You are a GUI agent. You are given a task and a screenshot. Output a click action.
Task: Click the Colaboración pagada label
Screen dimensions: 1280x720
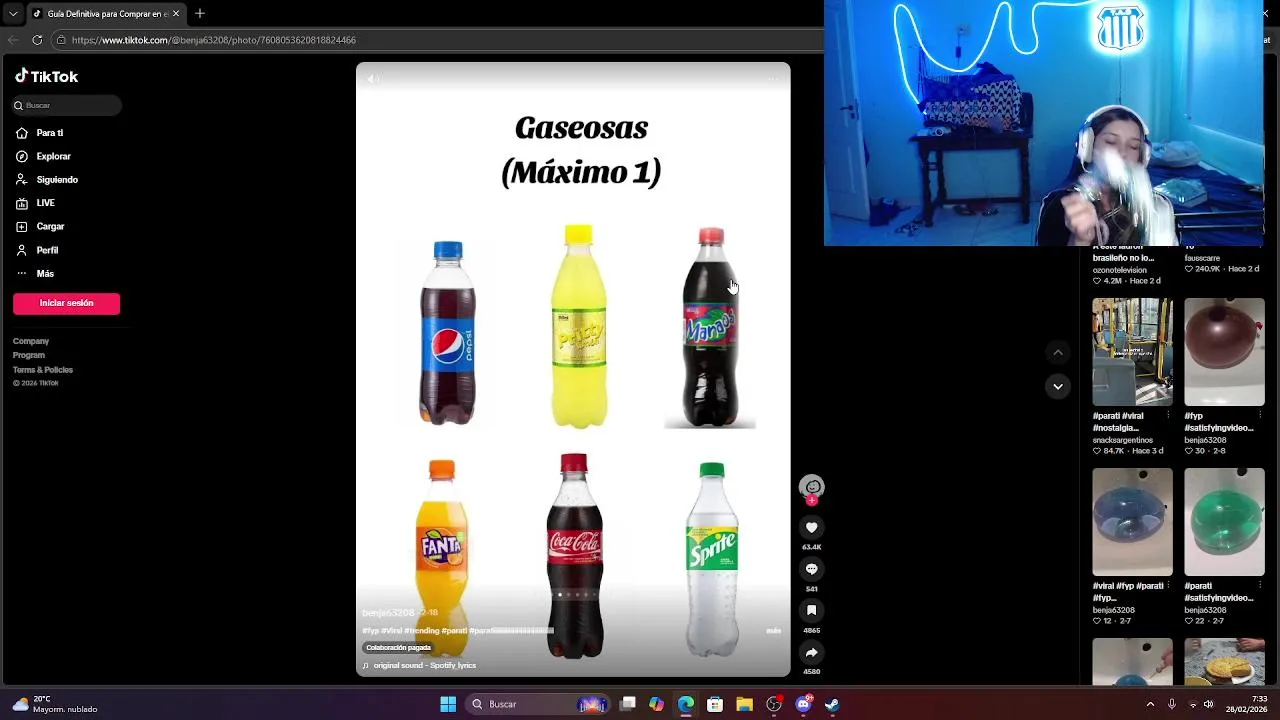(398, 648)
